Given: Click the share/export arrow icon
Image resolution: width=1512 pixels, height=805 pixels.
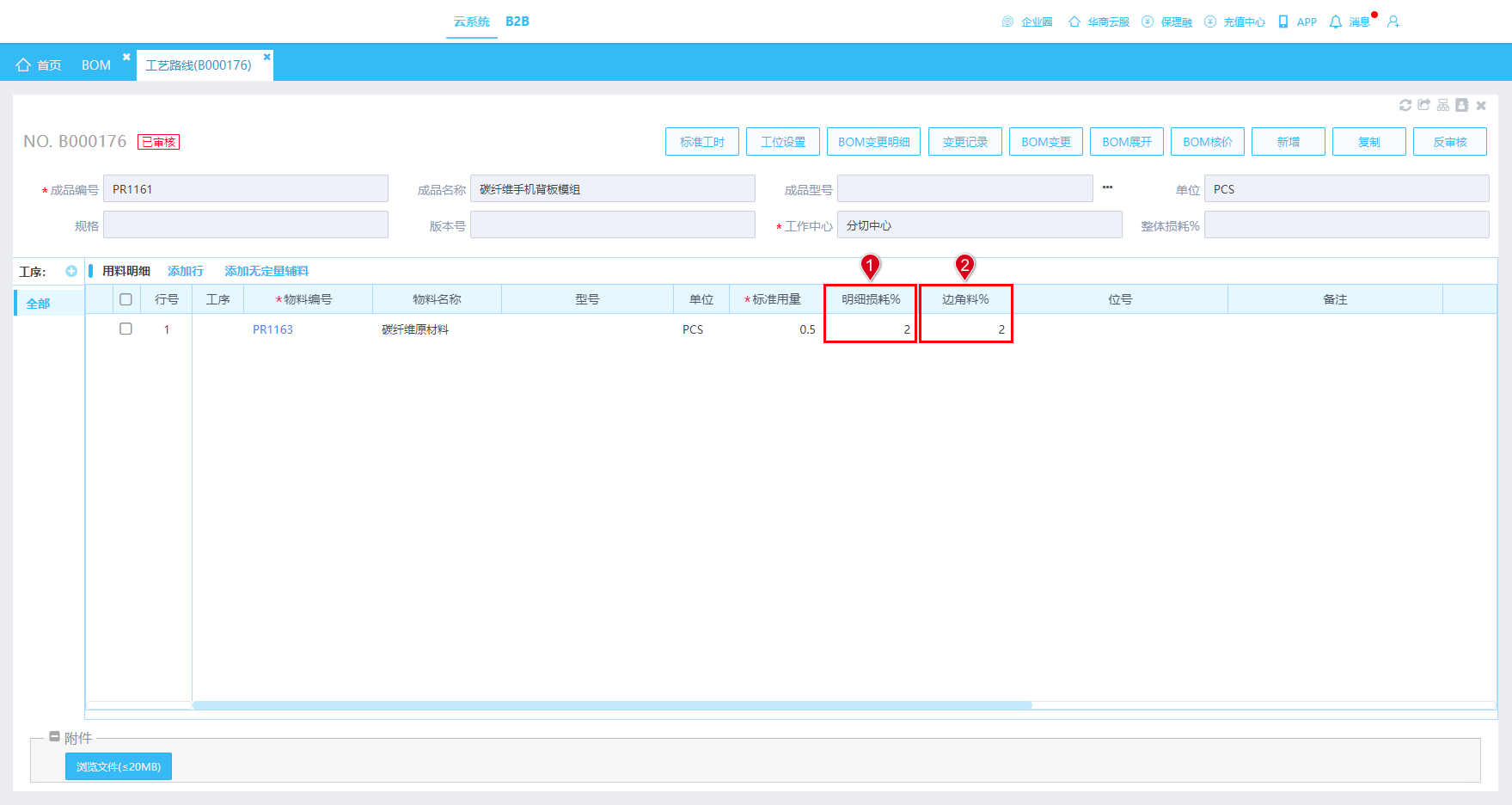Looking at the screenshot, I should tap(1424, 105).
